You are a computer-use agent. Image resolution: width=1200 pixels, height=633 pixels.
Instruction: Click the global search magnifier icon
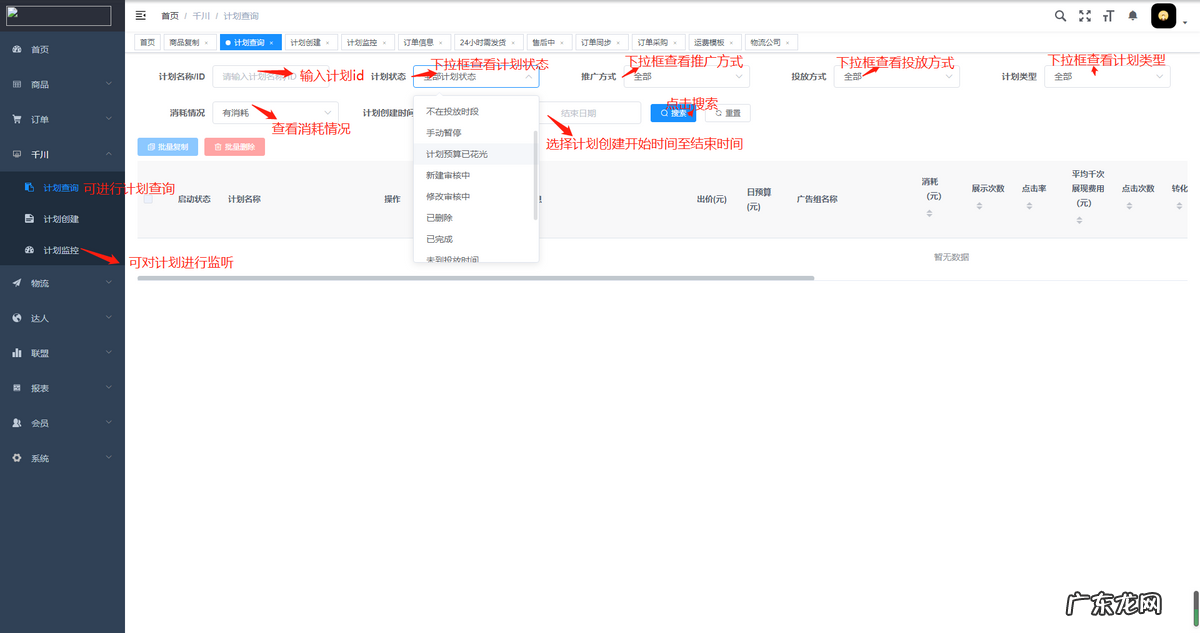click(1060, 16)
